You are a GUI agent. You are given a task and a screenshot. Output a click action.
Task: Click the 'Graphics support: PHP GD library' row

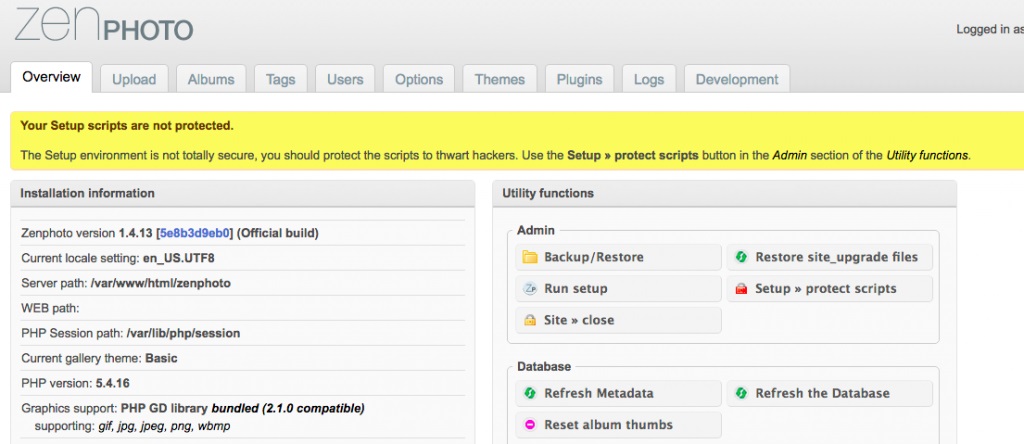point(243,417)
